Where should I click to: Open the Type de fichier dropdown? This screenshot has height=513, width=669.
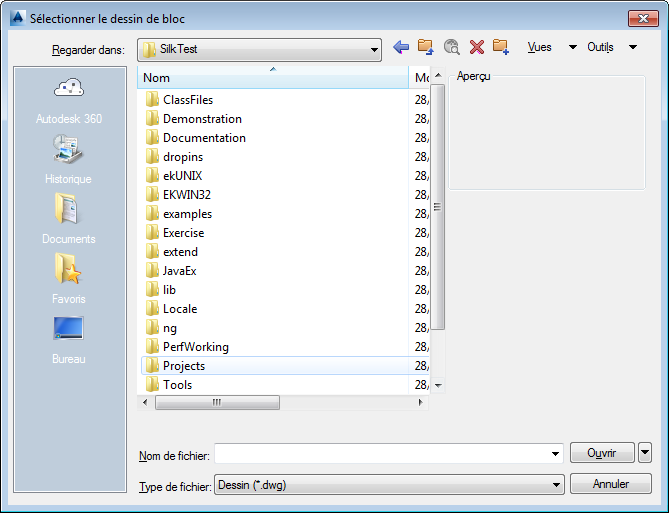coord(389,485)
